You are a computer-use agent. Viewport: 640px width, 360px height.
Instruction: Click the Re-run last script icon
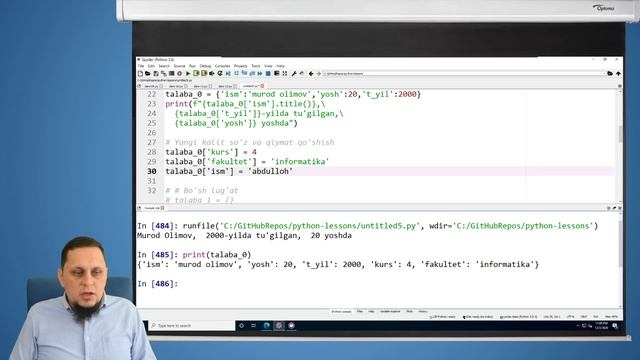coord(220,73)
